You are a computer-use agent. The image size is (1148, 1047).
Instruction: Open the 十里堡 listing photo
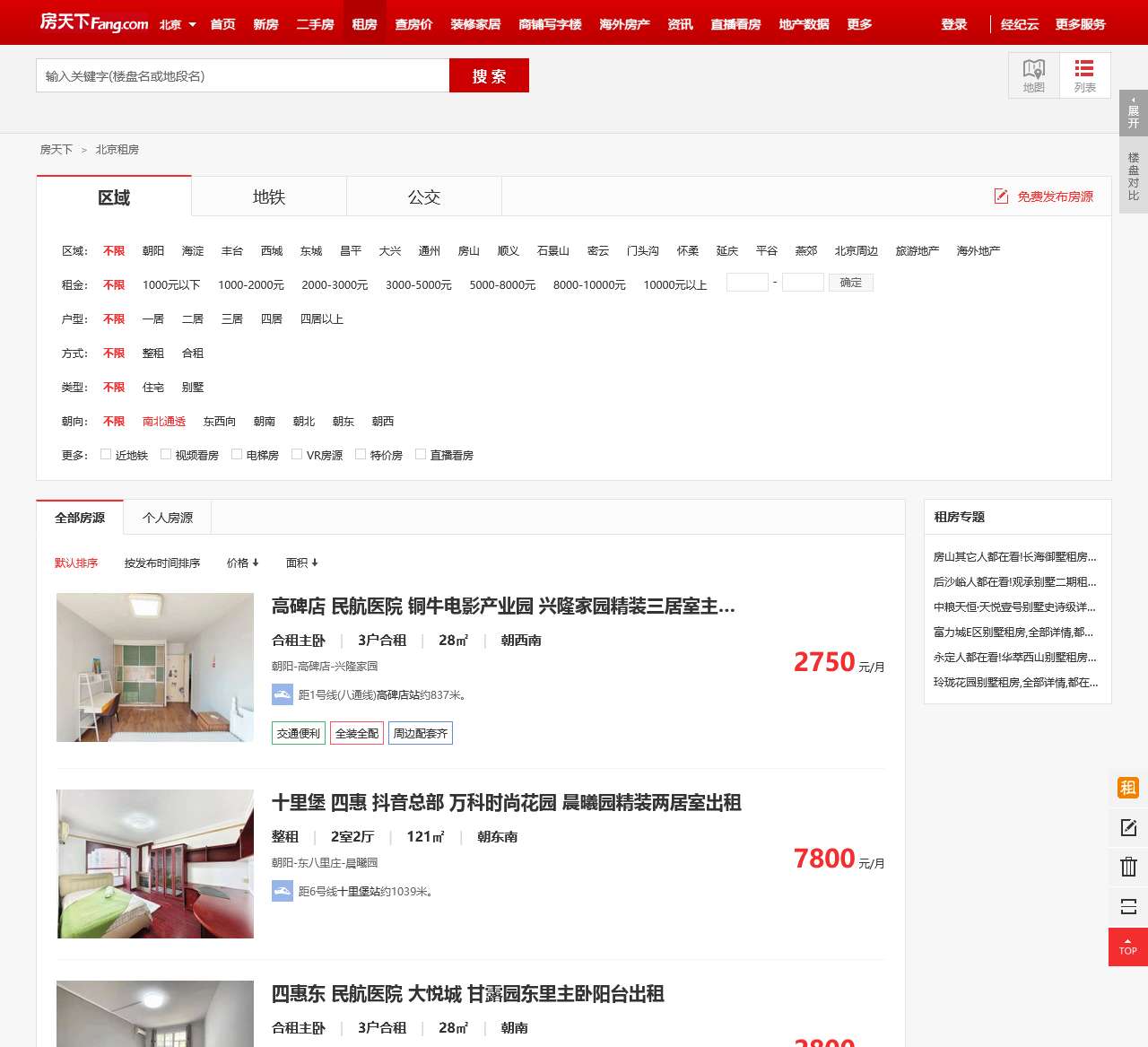pos(155,864)
